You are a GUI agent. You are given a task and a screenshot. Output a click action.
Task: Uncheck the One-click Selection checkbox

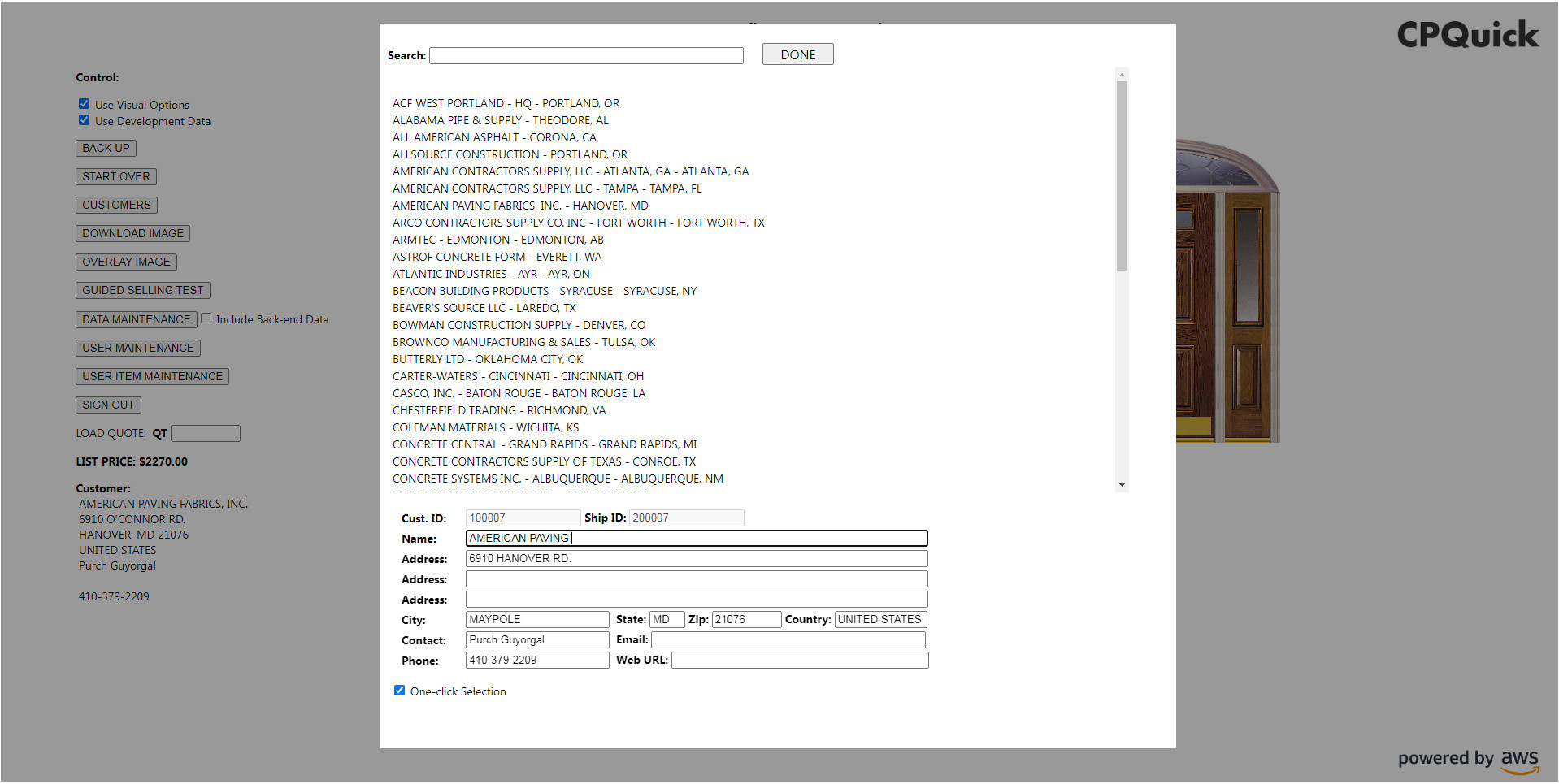tap(399, 690)
